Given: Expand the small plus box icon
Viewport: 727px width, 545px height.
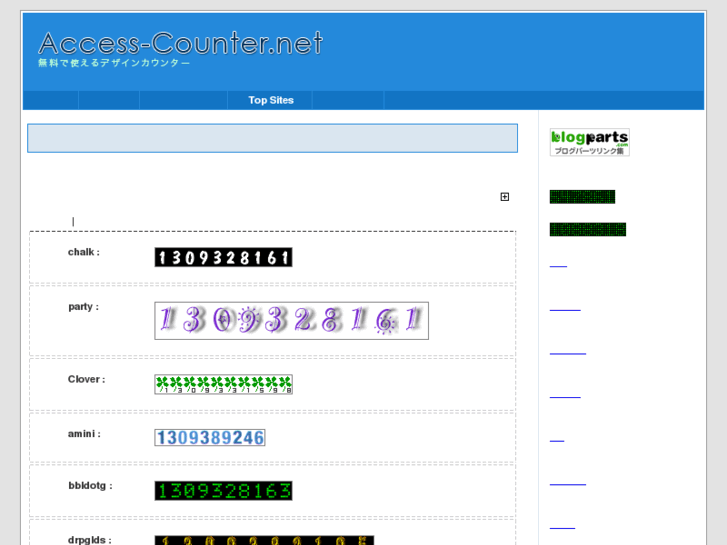Looking at the screenshot, I should 505,197.
